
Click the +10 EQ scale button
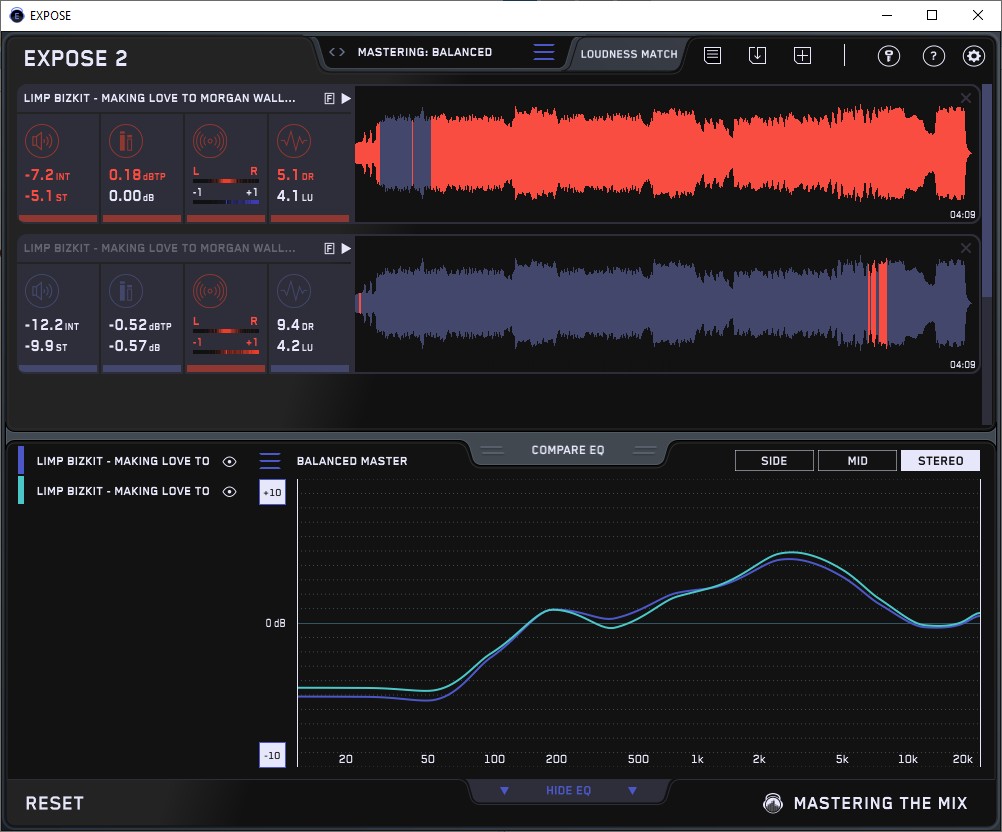pos(272,493)
